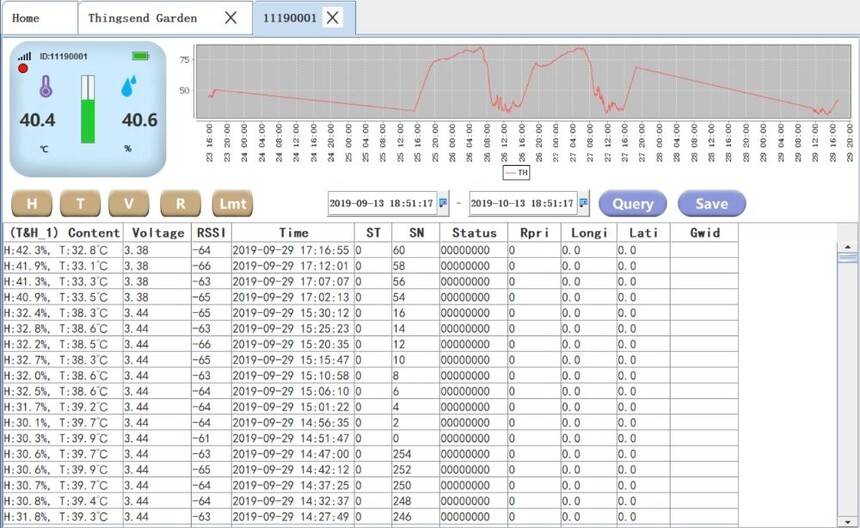Click the signal strength bars icon
This screenshot has width=860, height=528.
coord(24,56)
